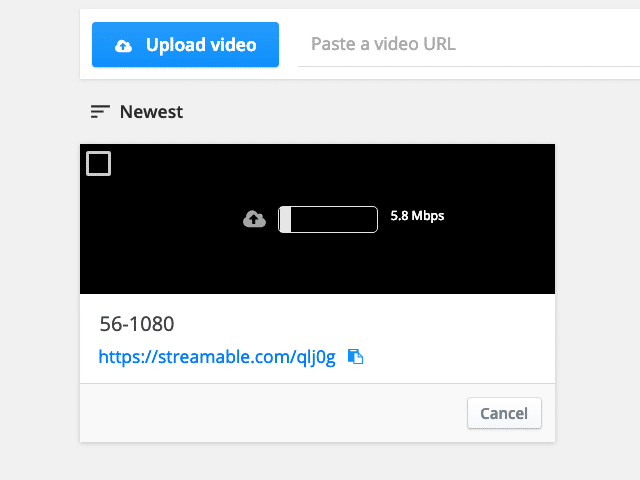This screenshot has height=480, width=640.
Task: Click the 56-1080 video title
Action: click(137, 324)
